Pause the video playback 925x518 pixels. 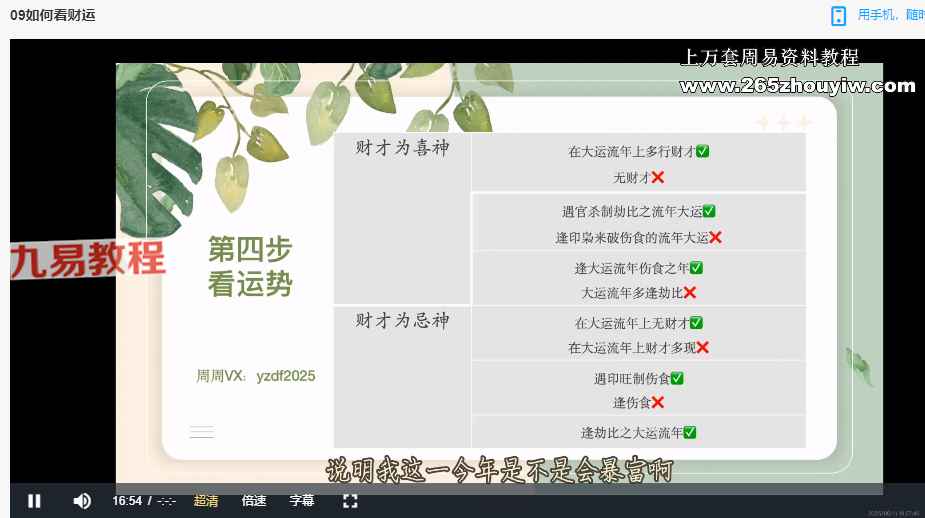34,501
